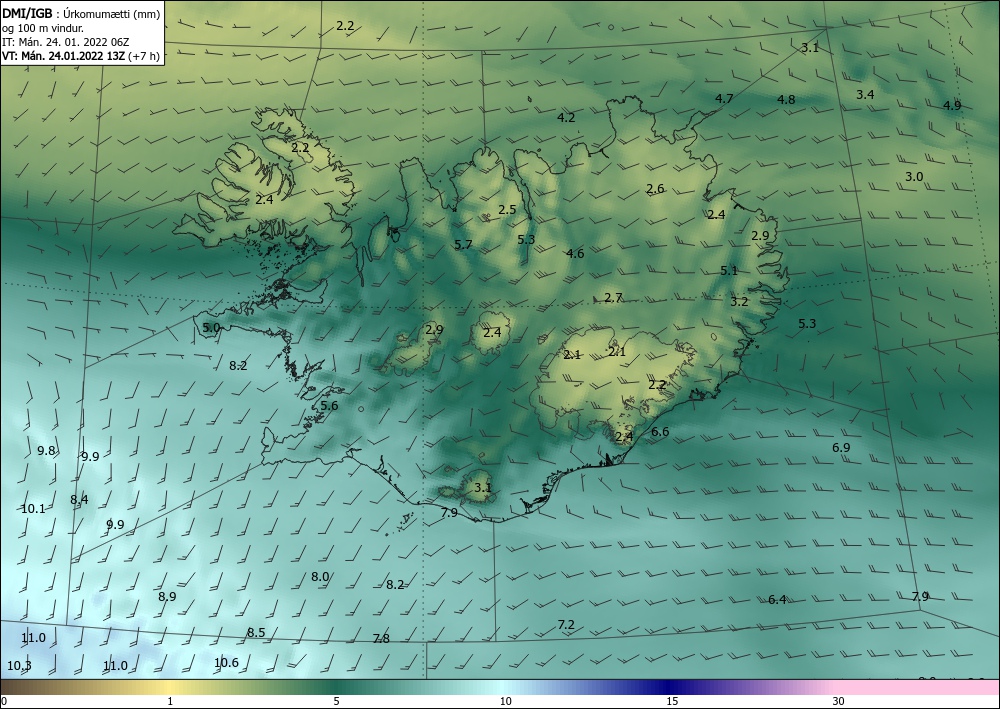Click the brown end of the colour scale
The height and width of the screenshot is (709, 1000).
pyautogui.click(x=13, y=687)
